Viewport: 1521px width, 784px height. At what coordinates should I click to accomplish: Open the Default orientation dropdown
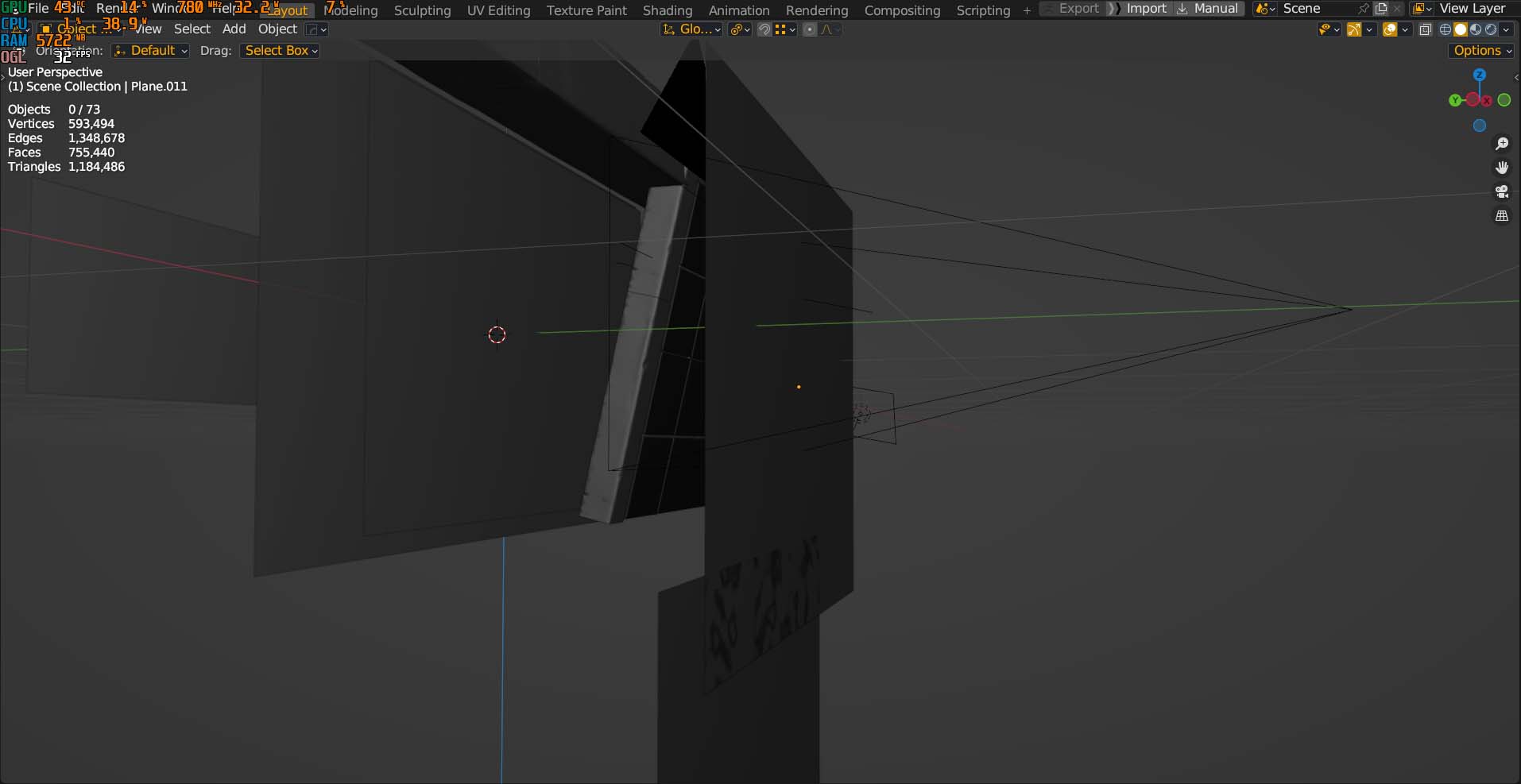tap(151, 50)
